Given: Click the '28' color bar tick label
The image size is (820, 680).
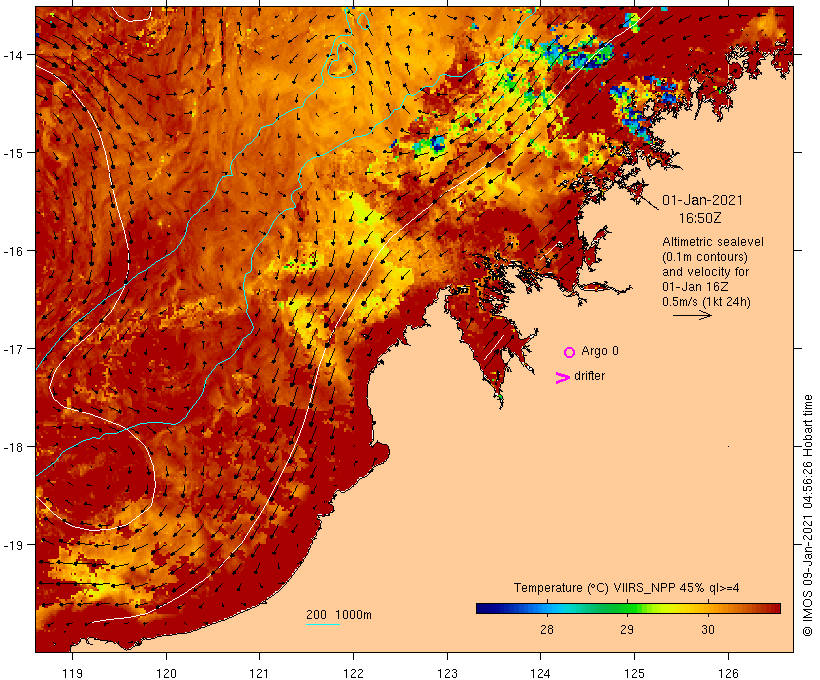Looking at the screenshot, I should click(x=546, y=629).
